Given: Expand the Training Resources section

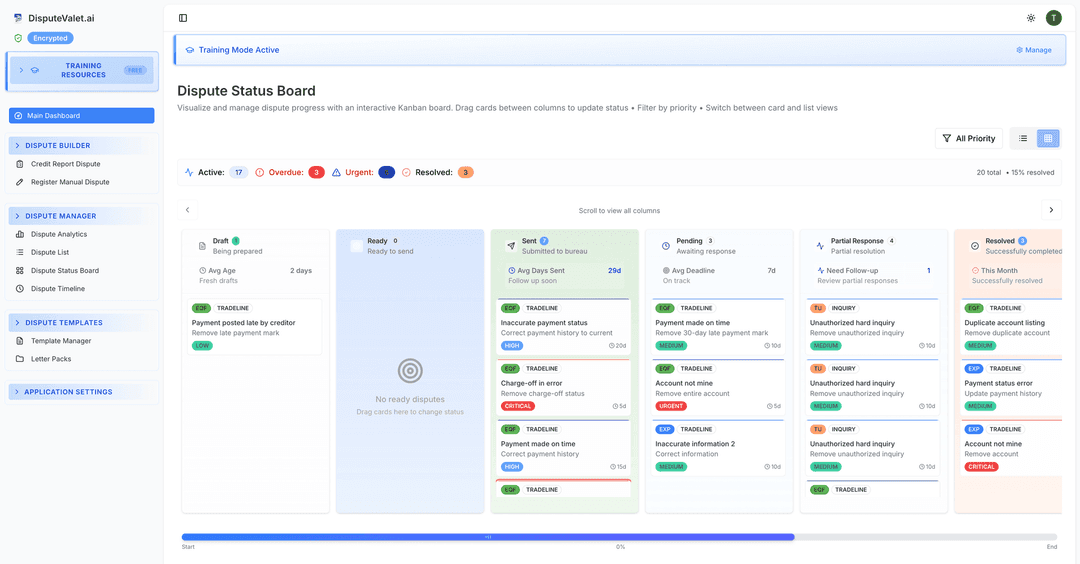Looking at the screenshot, I should (82, 71).
